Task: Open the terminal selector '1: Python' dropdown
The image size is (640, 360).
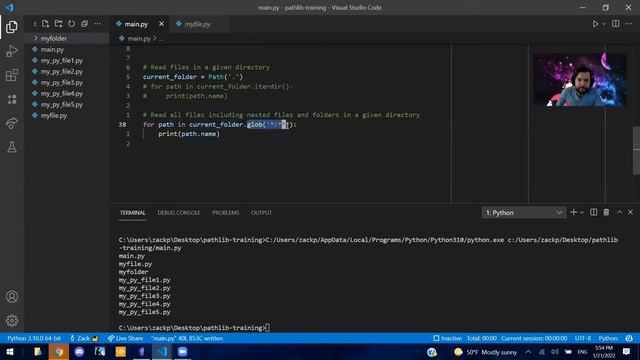Action: pos(524,213)
